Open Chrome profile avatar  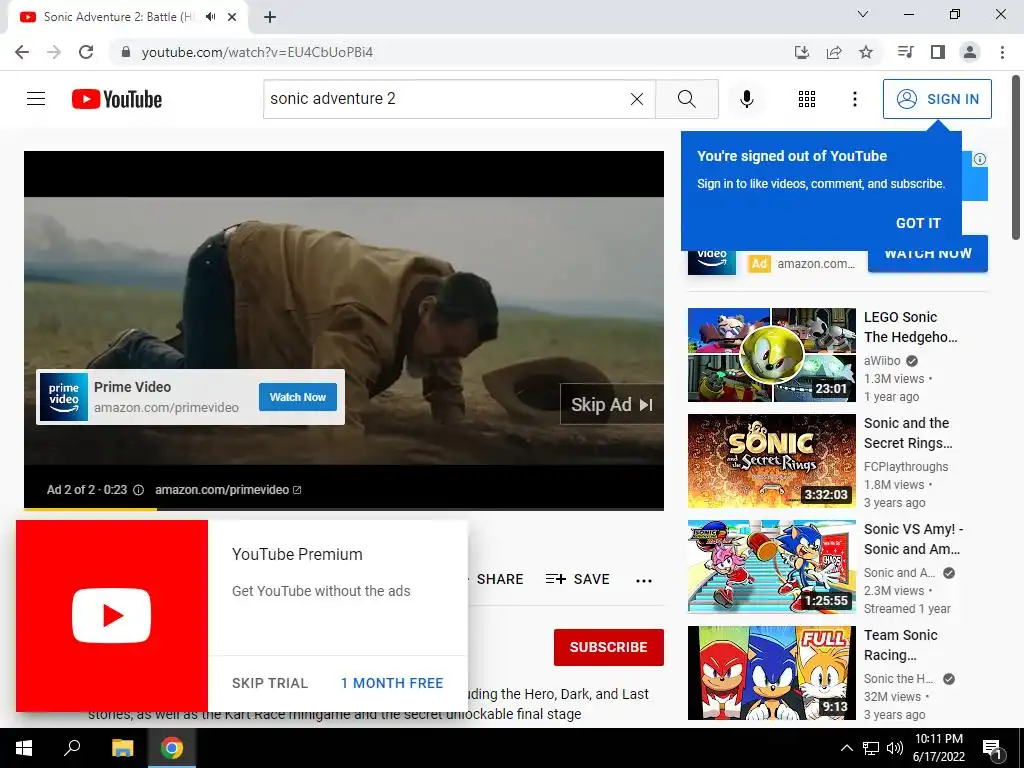pyautogui.click(x=970, y=52)
